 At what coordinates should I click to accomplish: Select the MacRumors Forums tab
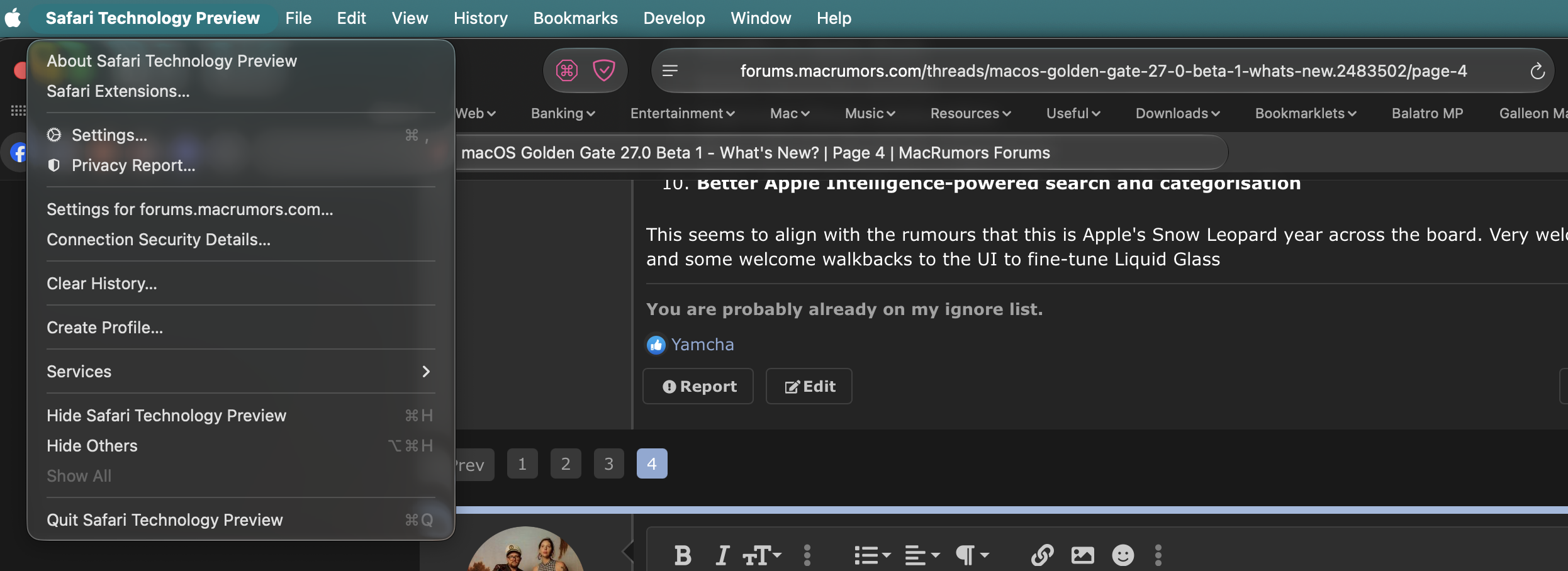841,153
